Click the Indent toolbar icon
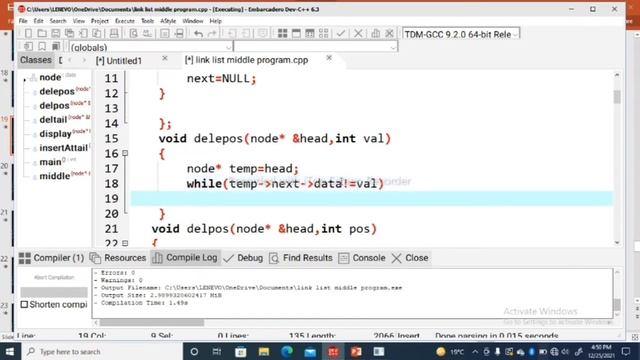 tap(231, 34)
